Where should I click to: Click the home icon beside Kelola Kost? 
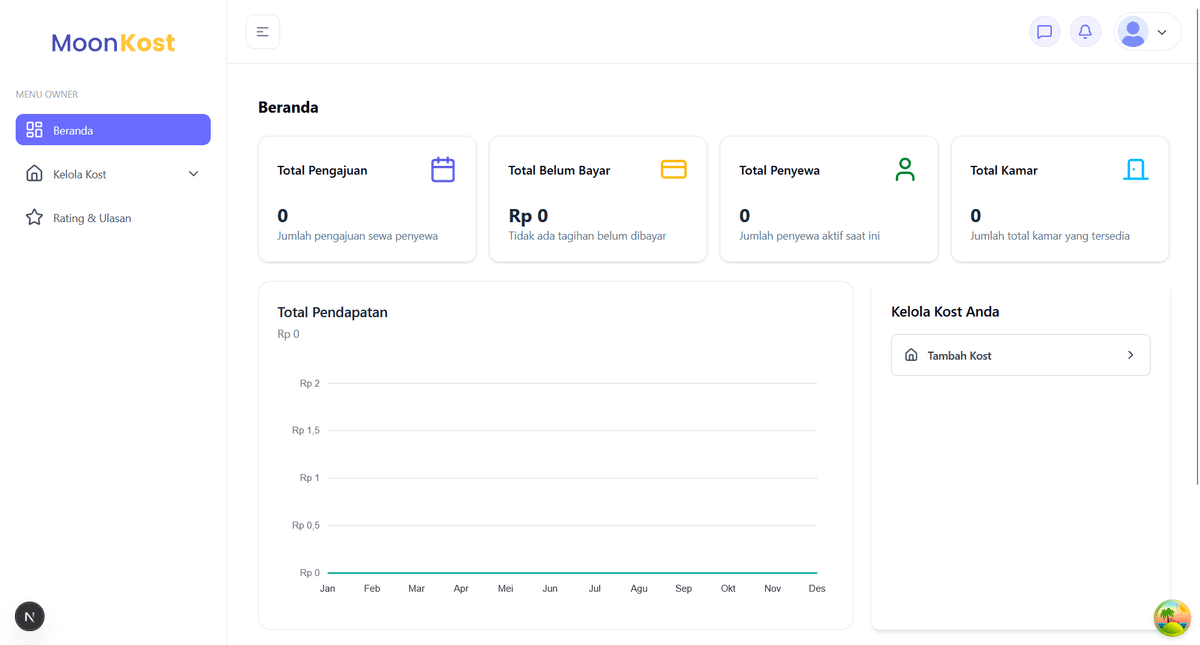(36, 173)
